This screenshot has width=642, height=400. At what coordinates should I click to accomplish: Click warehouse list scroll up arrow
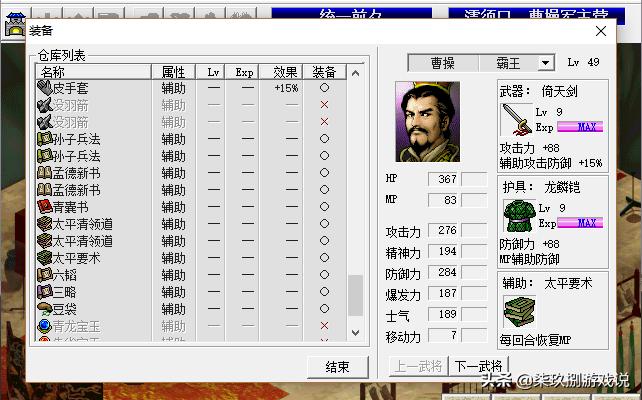pyautogui.click(x=355, y=74)
